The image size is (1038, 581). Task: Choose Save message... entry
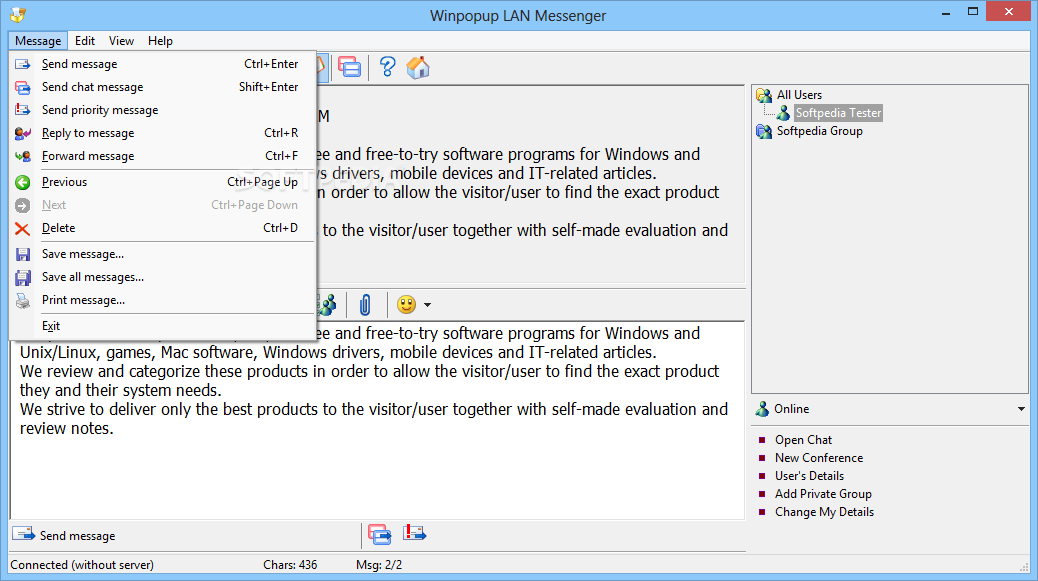pyautogui.click(x=164, y=254)
